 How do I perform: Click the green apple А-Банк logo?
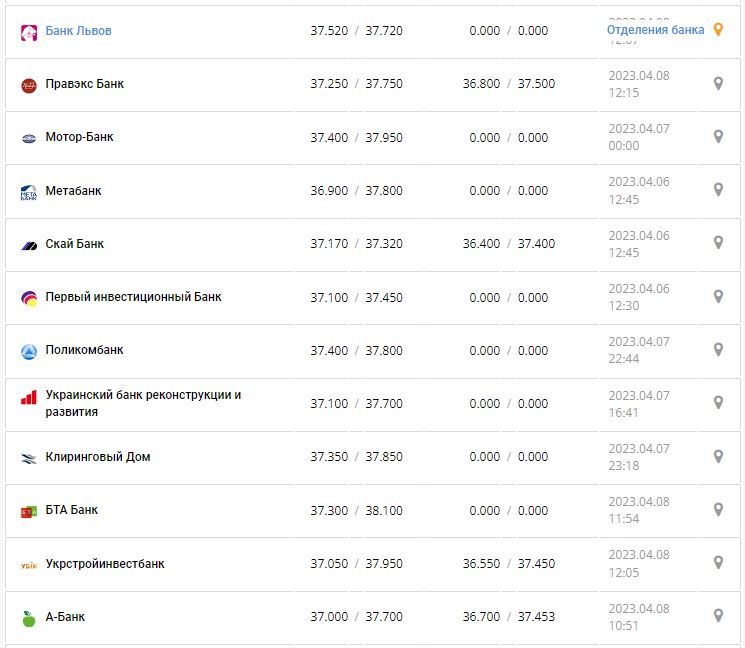(29, 618)
